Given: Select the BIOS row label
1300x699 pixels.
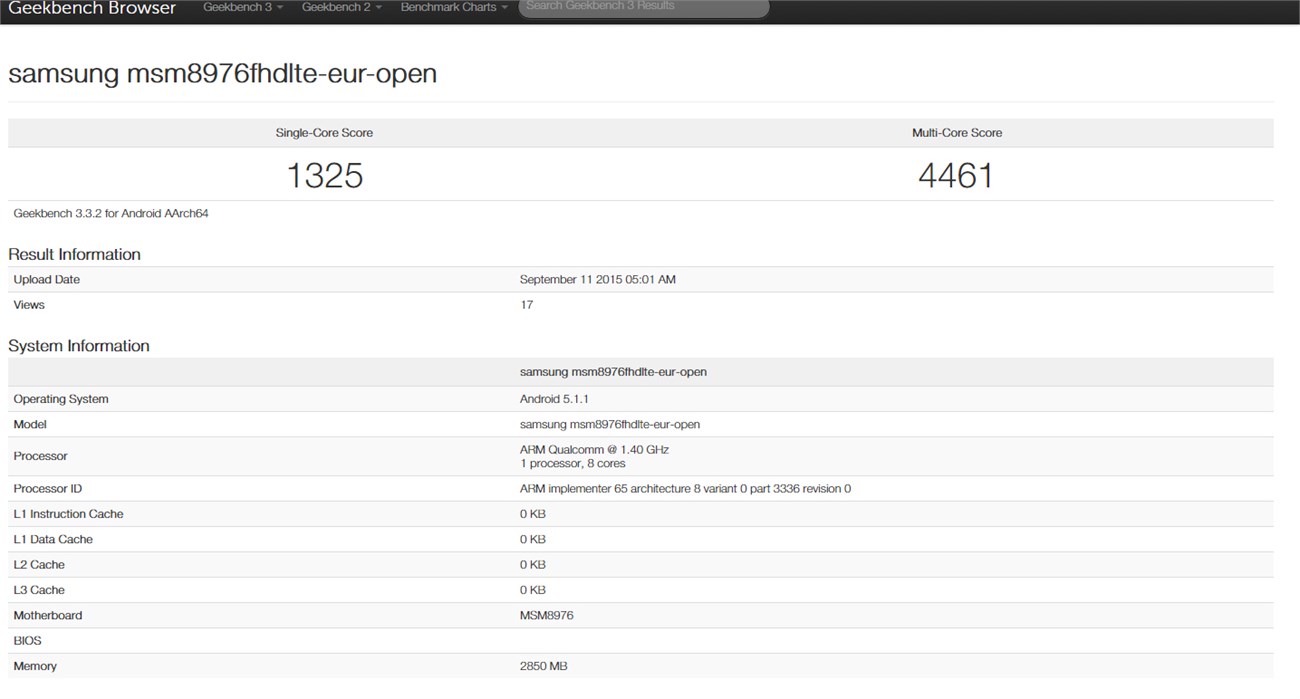Looking at the screenshot, I should [27, 641].
